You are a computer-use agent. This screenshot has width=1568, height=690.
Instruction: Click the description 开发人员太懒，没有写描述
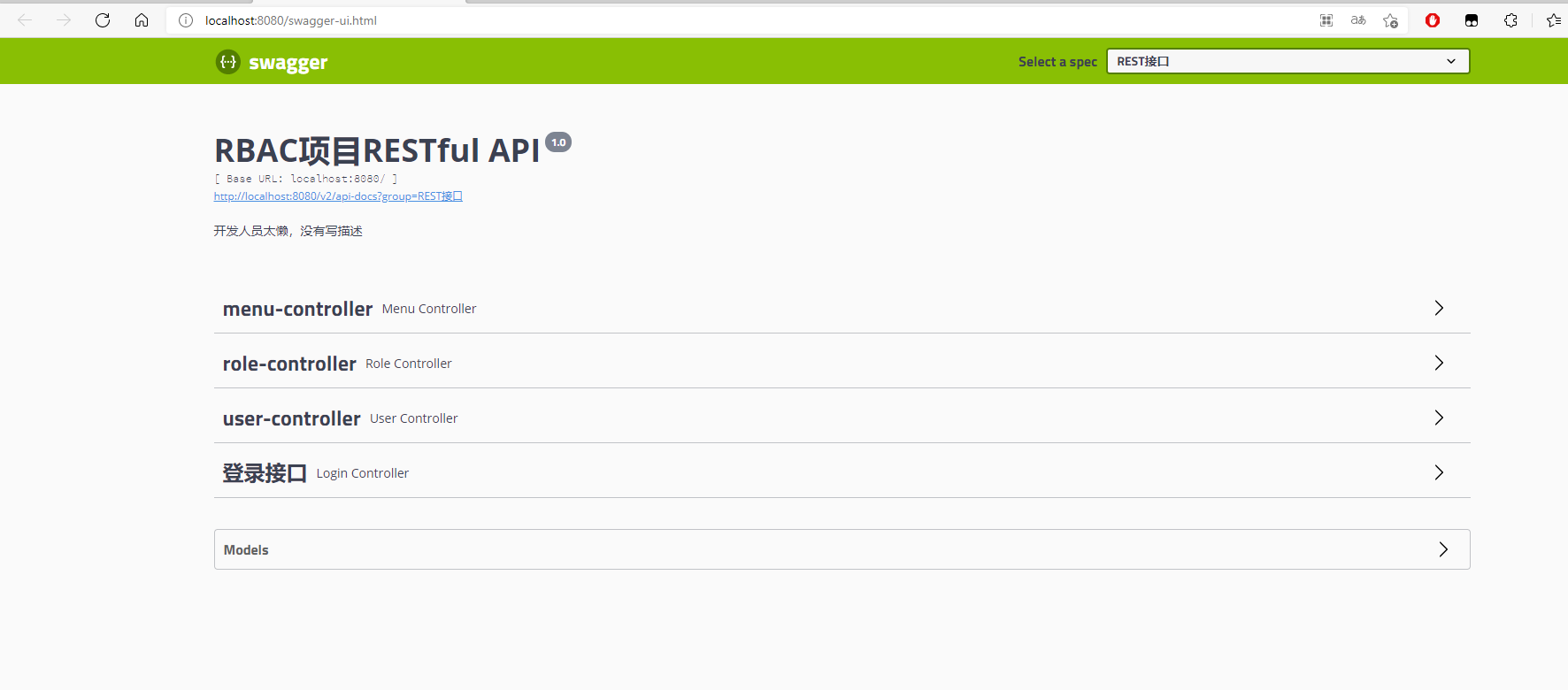288,231
